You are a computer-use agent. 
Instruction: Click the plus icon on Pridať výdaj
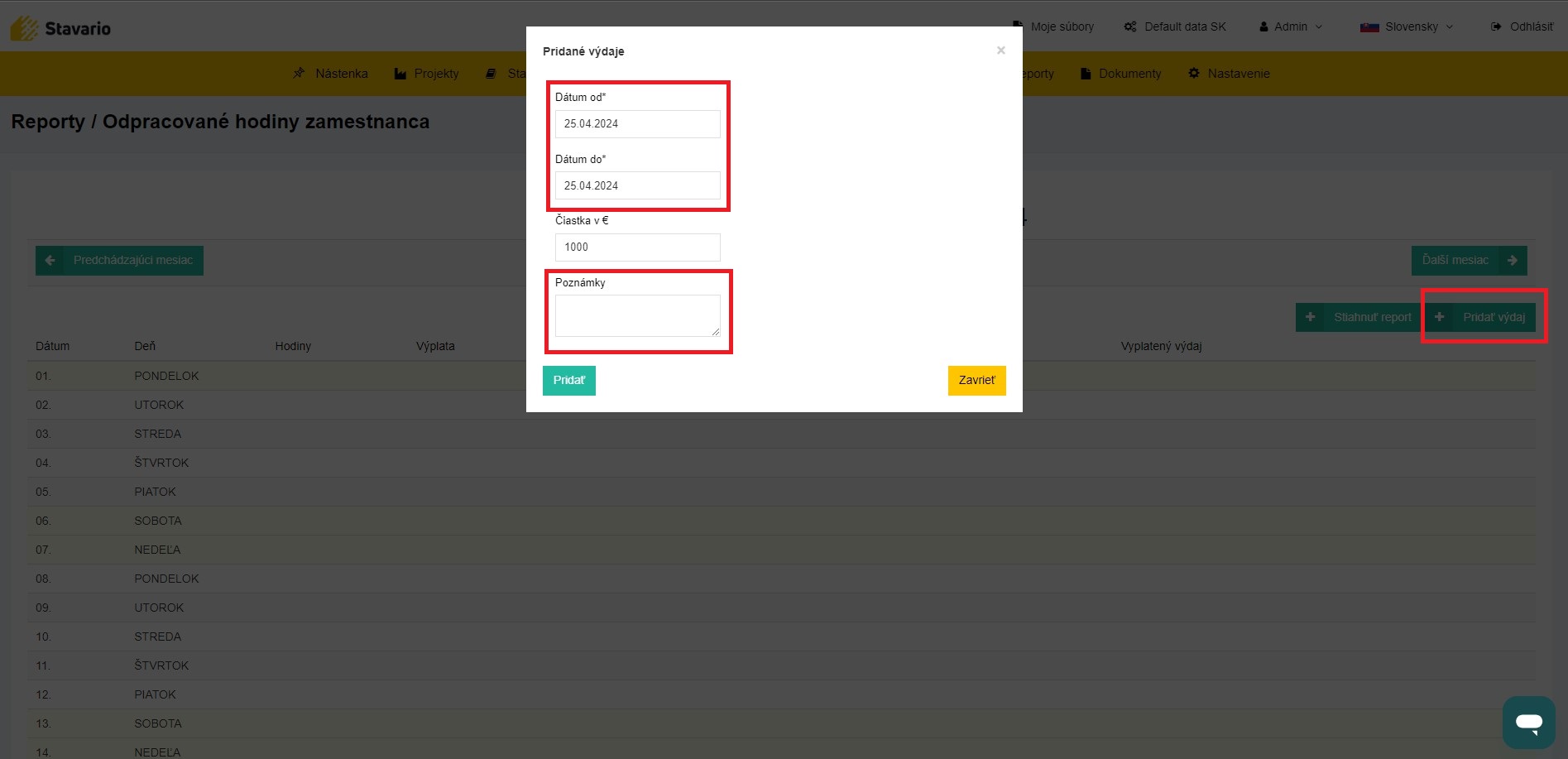tap(1439, 317)
